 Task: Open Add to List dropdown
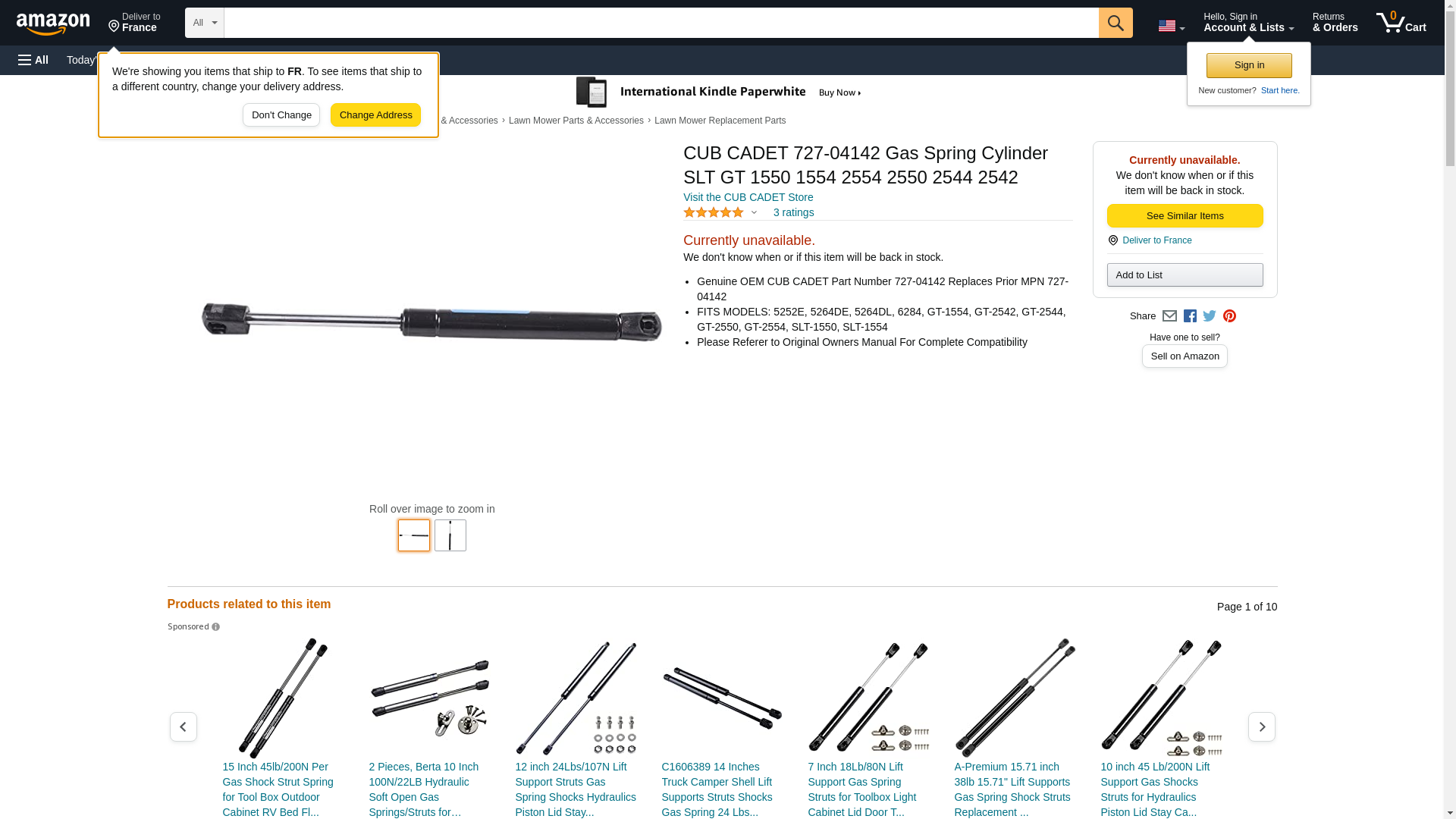pyautogui.click(x=1185, y=275)
